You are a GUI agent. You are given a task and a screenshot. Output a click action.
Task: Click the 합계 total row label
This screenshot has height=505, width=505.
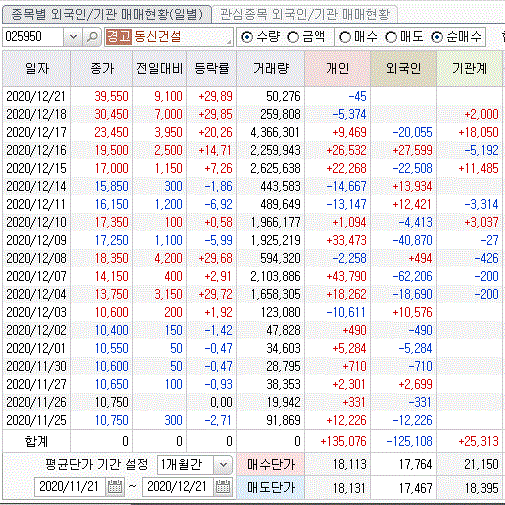[36, 442]
